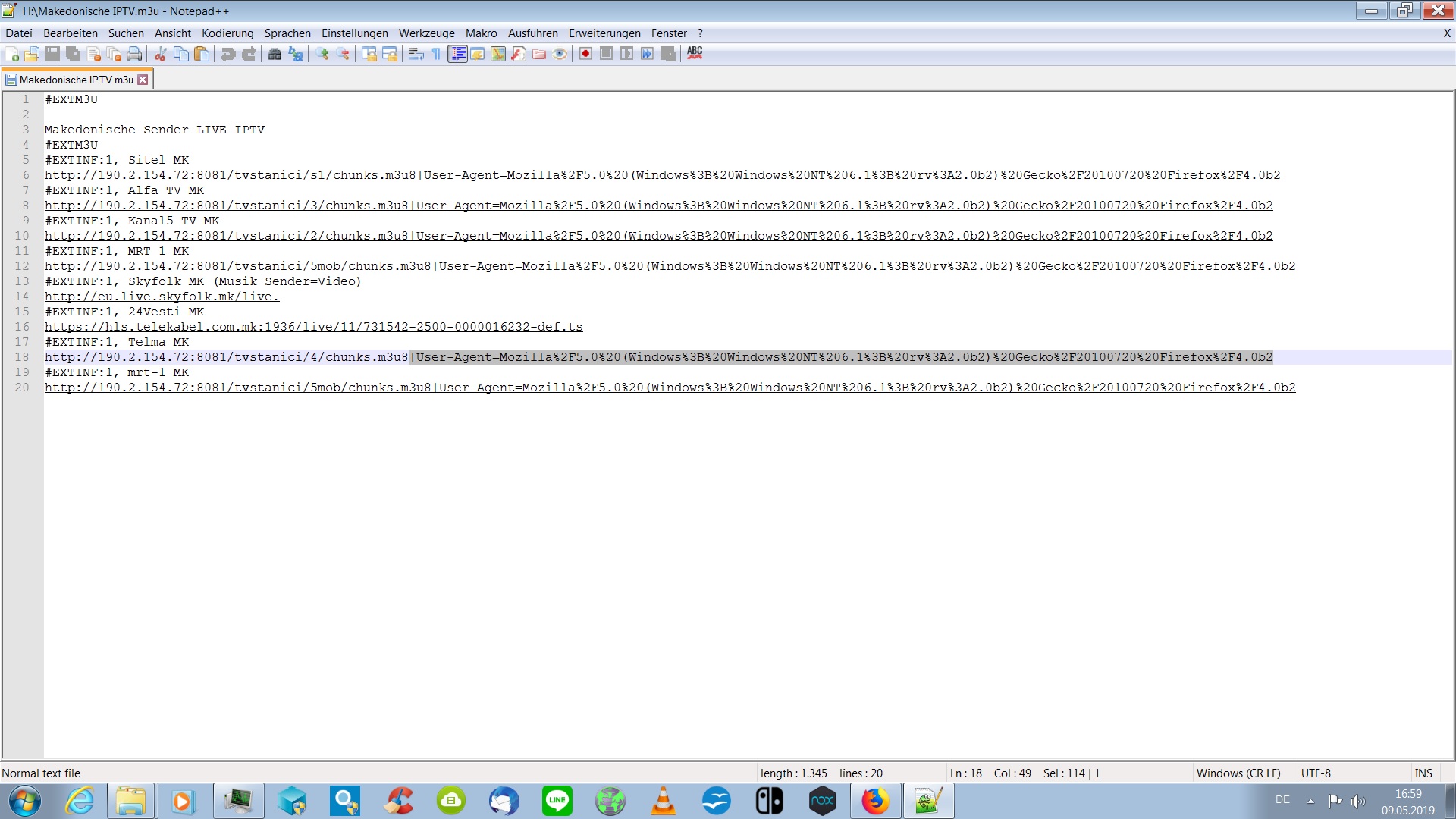This screenshot has width=1456, height=819.
Task: Open the Einstellungen menu
Action: pos(354,33)
